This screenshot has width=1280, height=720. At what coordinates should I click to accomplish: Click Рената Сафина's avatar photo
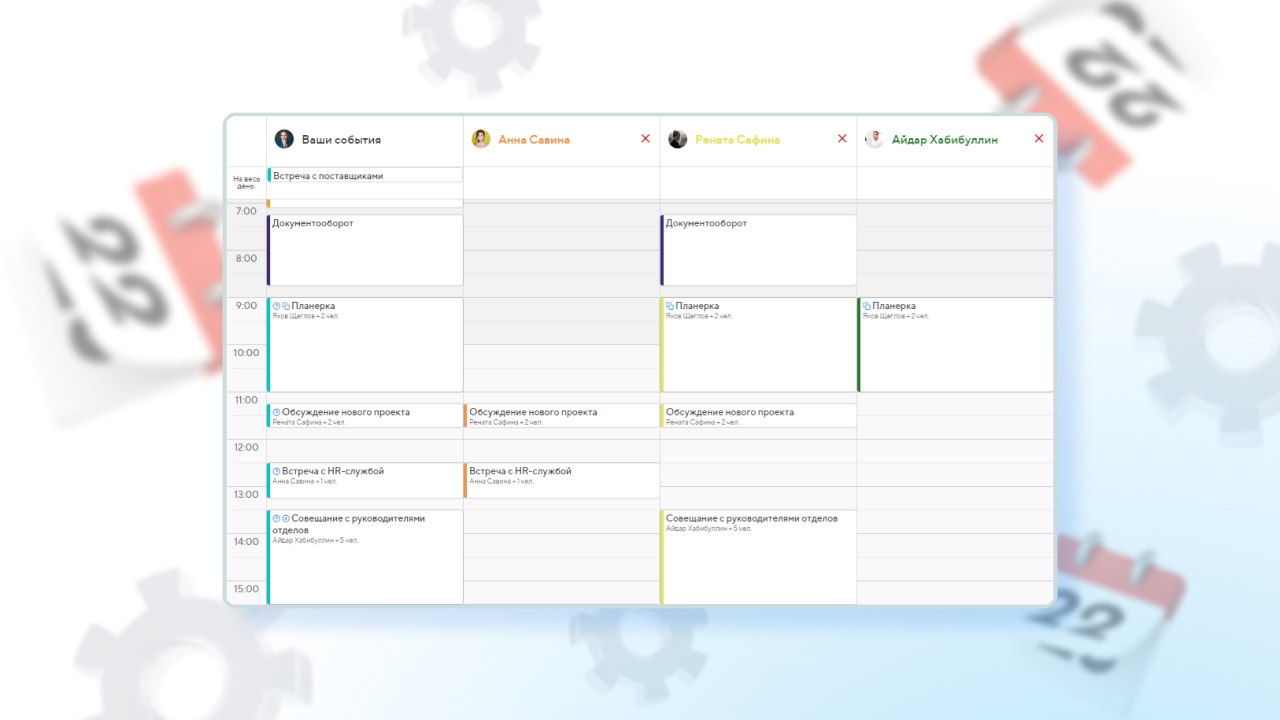(678, 139)
